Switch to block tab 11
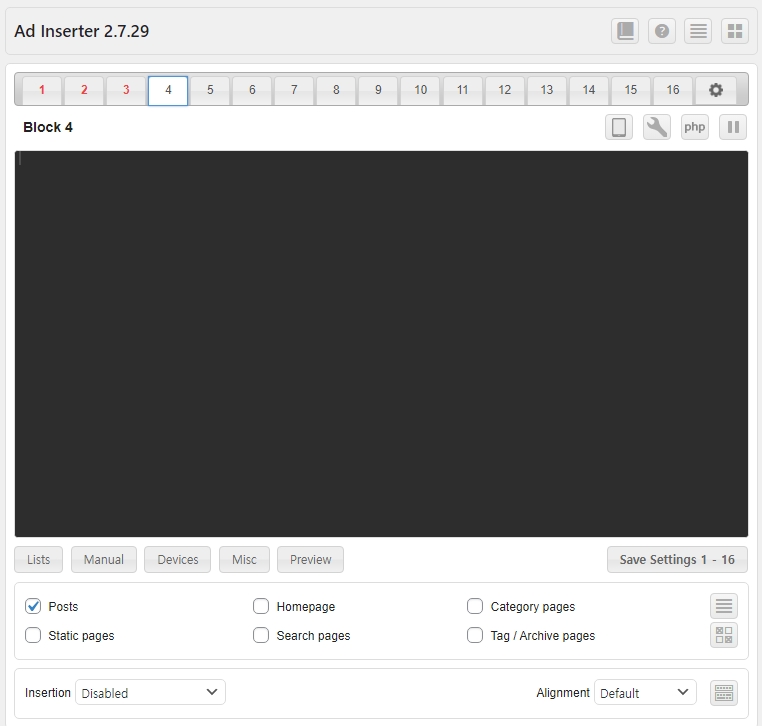This screenshot has height=726, width=762. pos(463,90)
